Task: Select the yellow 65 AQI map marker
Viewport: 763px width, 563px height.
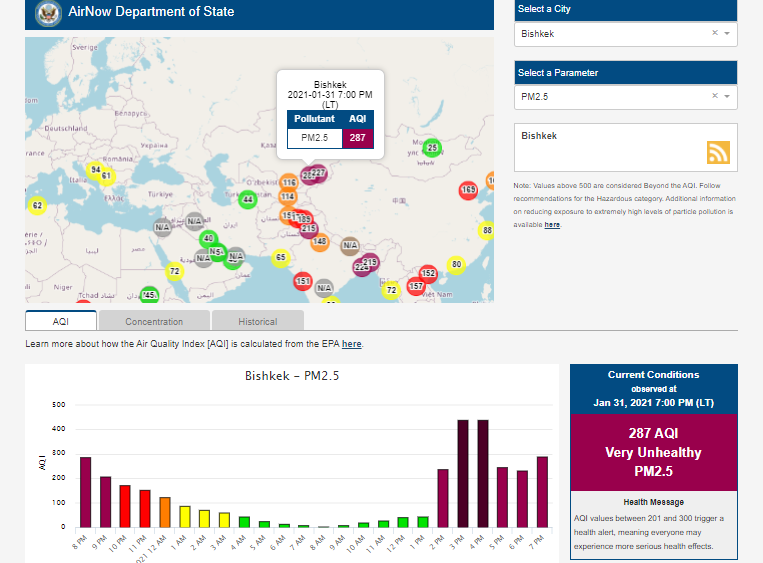Action: coord(281,258)
